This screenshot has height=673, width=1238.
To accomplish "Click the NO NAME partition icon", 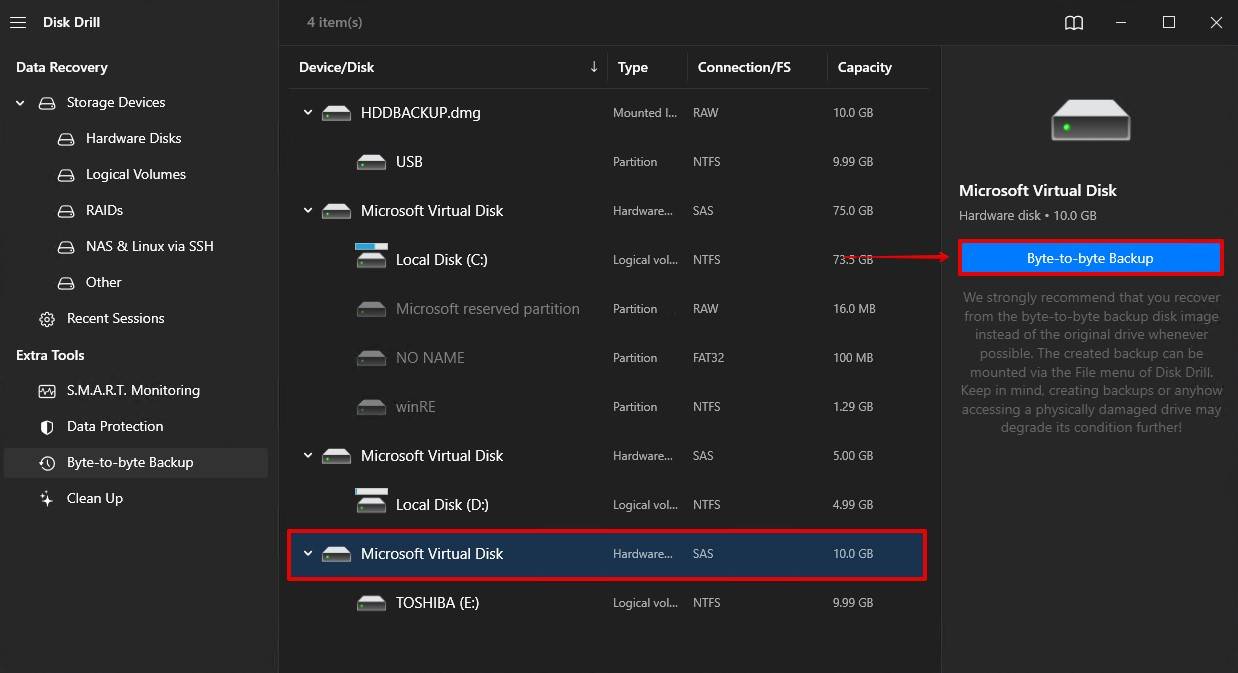I will coord(372,358).
